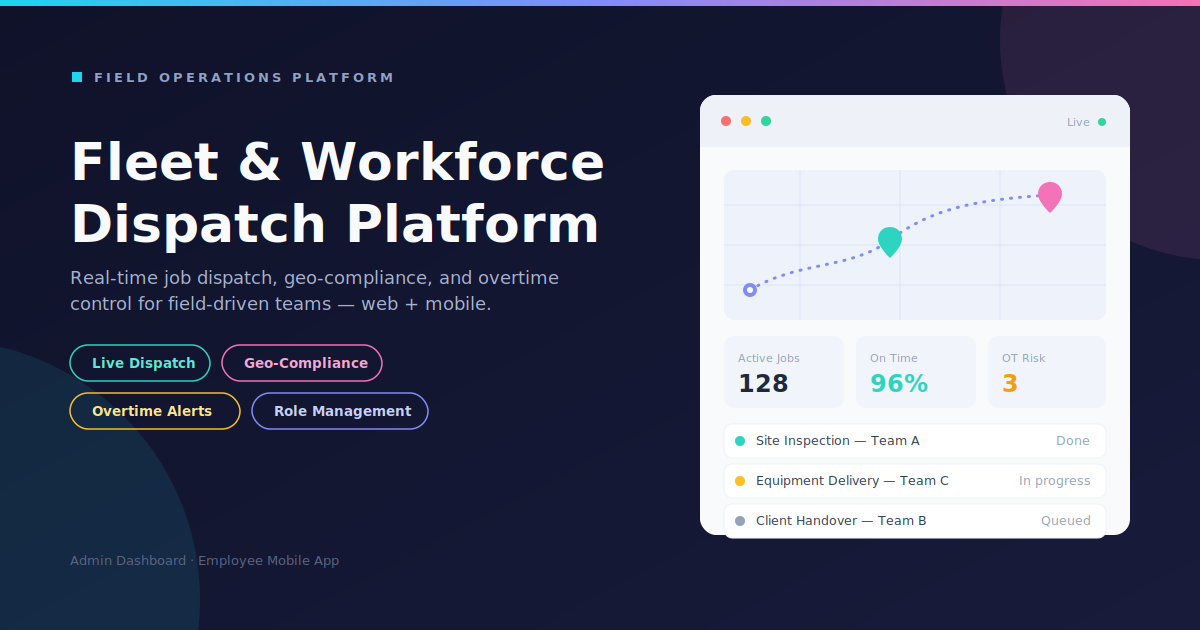Click the pink destination map pin
Screen dimensions: 1200x630
(x=1049, y=196)
